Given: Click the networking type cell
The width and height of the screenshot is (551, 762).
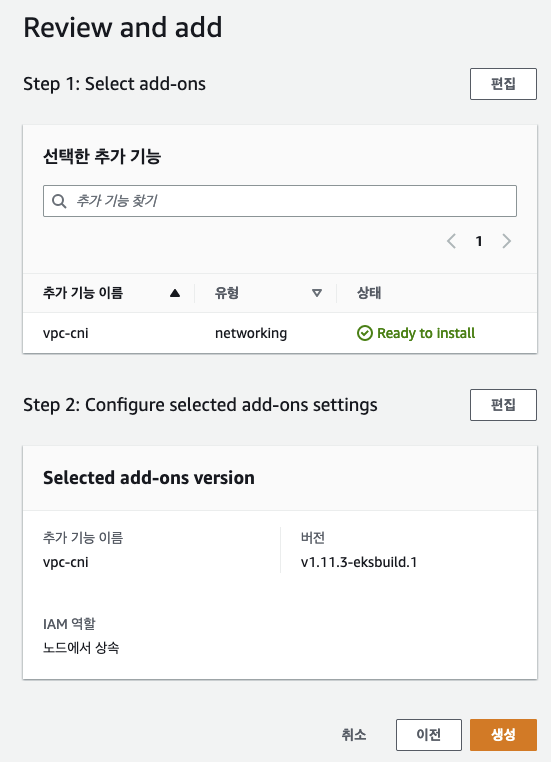Looking at the screenshot, I should (251, 333).
